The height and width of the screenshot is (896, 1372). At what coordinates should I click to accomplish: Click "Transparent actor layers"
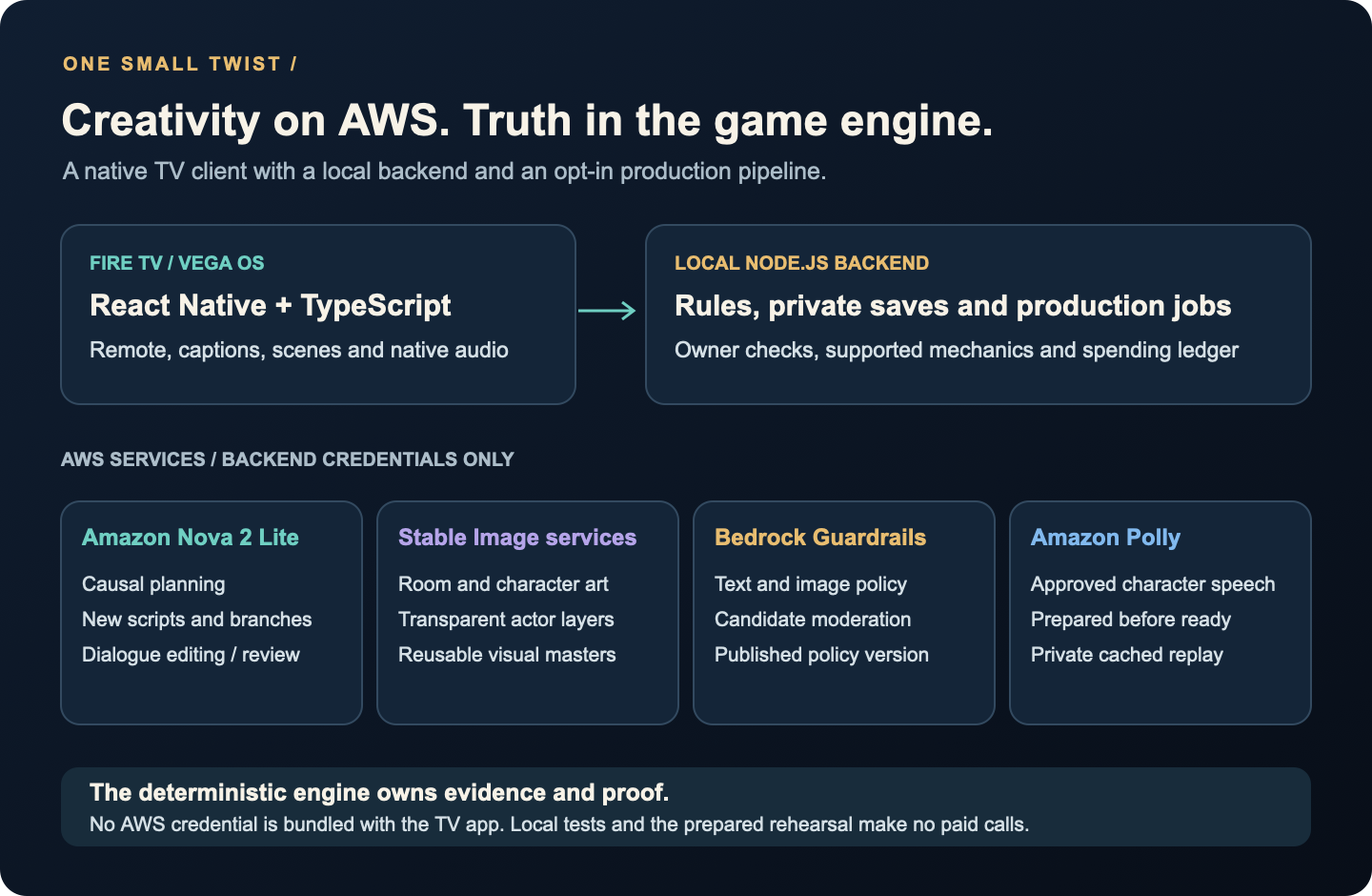coord(506,620)
